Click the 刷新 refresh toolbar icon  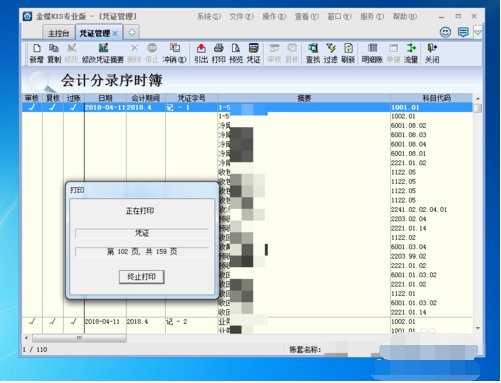(x=348, y=53)
